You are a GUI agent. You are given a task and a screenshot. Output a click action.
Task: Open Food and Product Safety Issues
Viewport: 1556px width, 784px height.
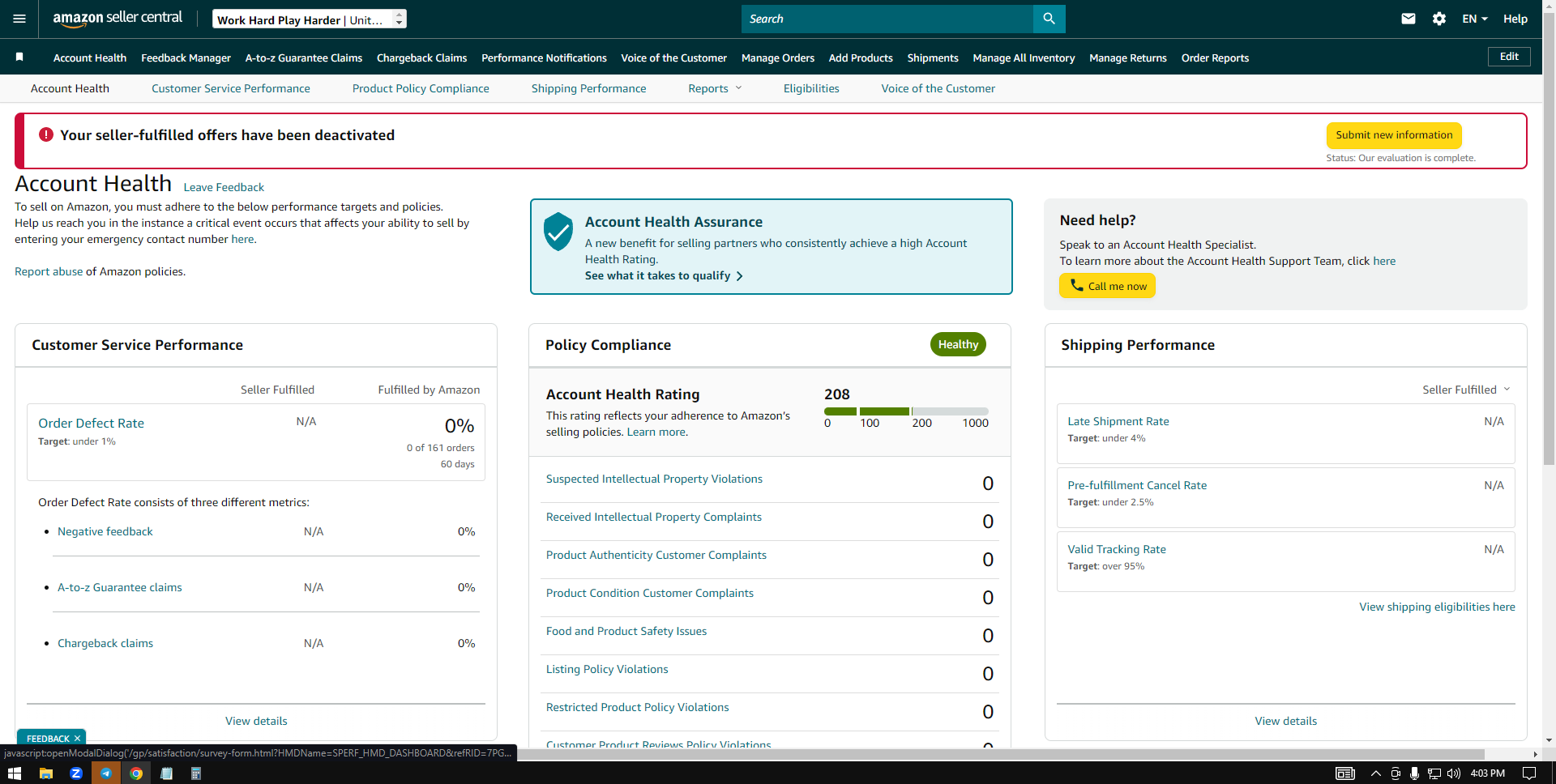pos(626,631)
